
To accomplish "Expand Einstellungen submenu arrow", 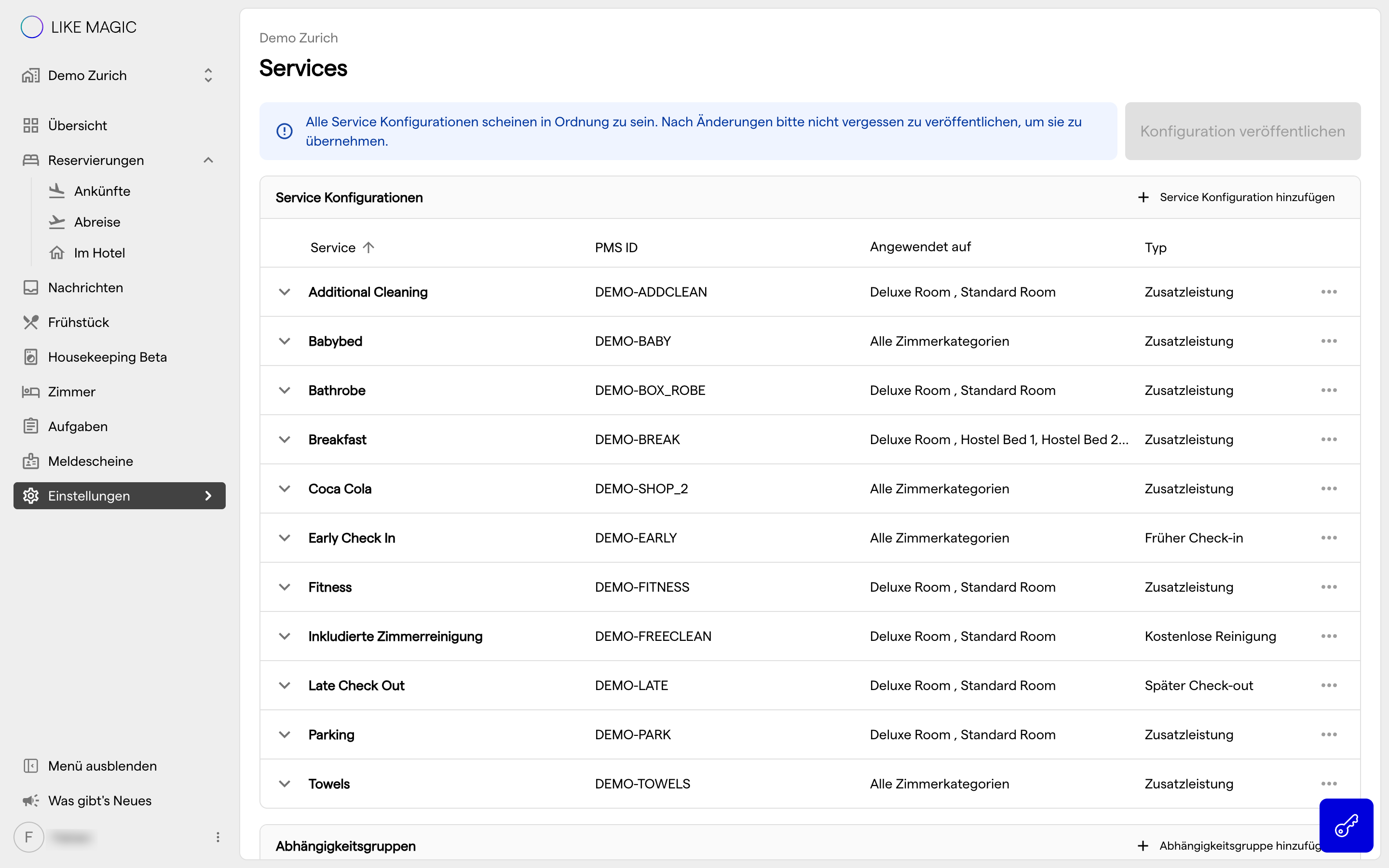I will 208,496.
